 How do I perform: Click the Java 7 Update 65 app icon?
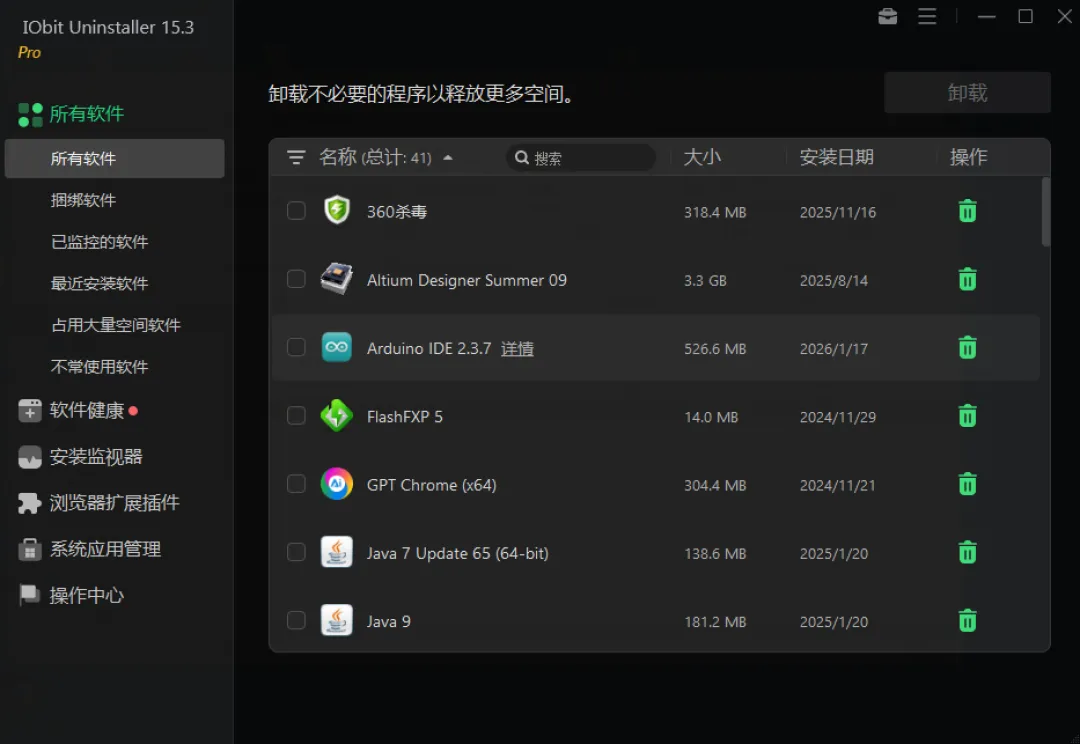[x=337, y=552]
